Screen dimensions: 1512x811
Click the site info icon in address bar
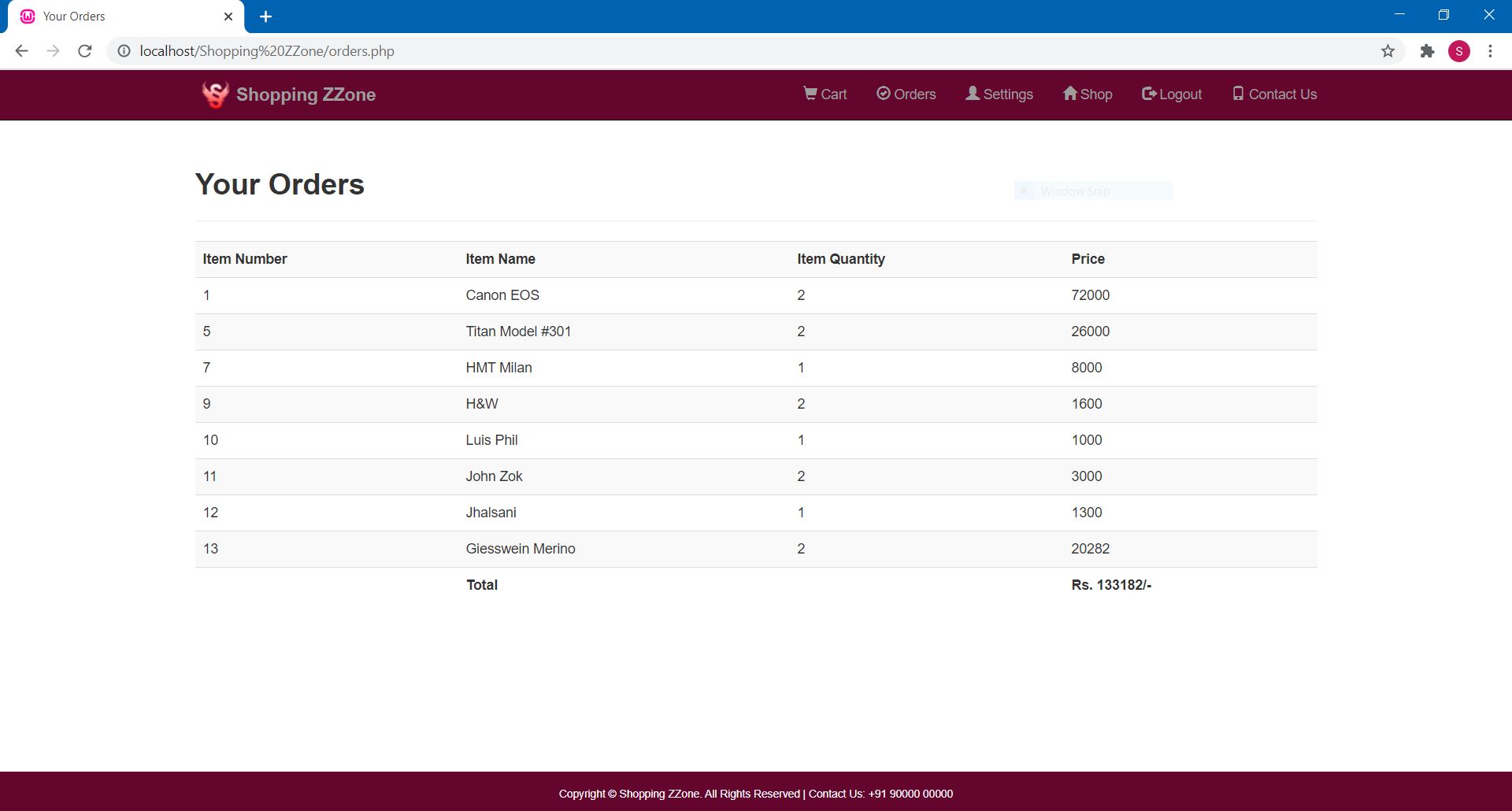(x=124, y=50)
